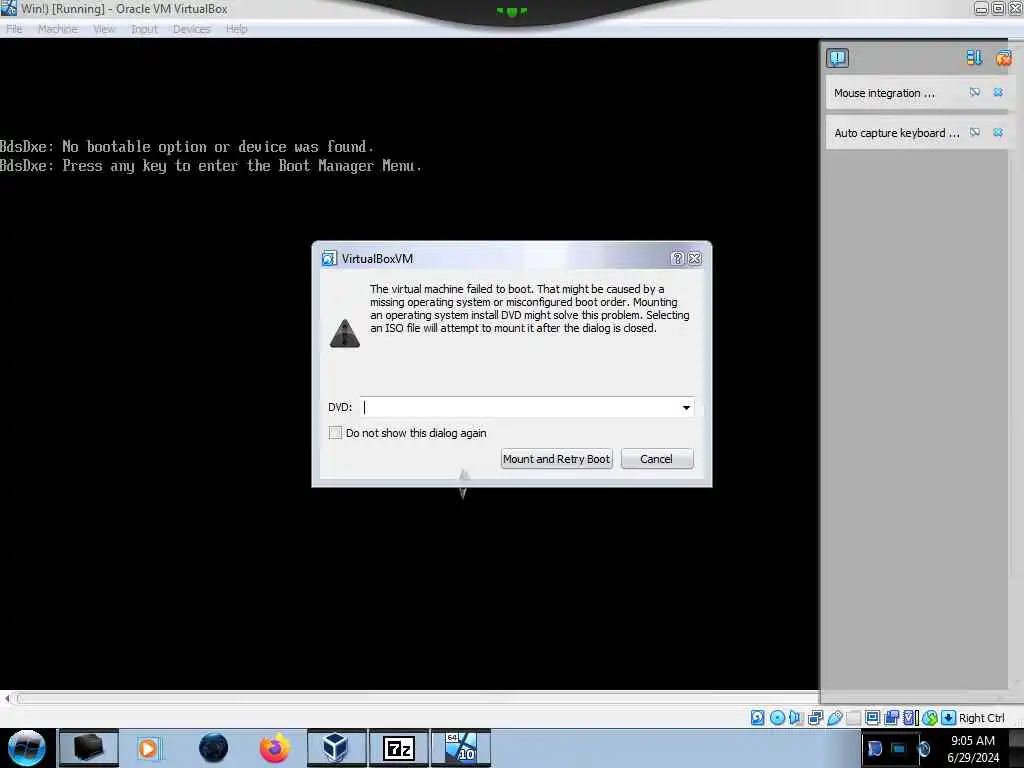Click Cancel in the VirtualBoxVM dialog
This screenshot has width=1024, height=768.
click(x=656, y=458)
